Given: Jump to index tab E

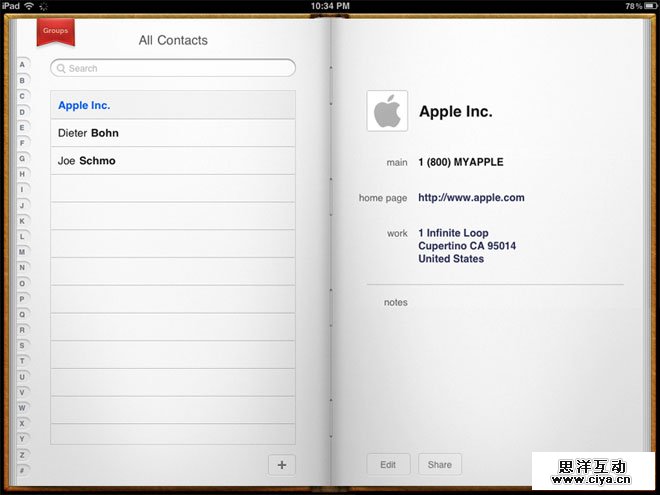Looking at the screenshot, I should (23, 128).
